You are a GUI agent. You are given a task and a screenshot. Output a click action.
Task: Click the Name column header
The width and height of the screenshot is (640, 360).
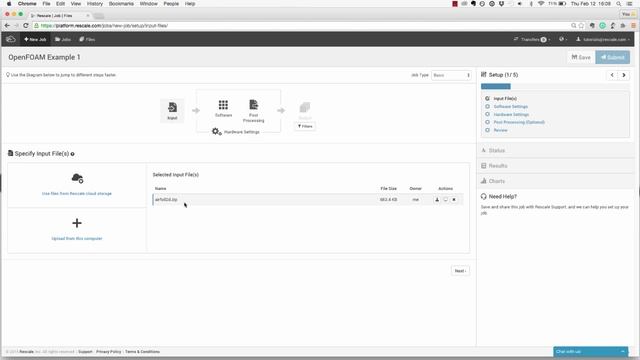coord(160,189)
